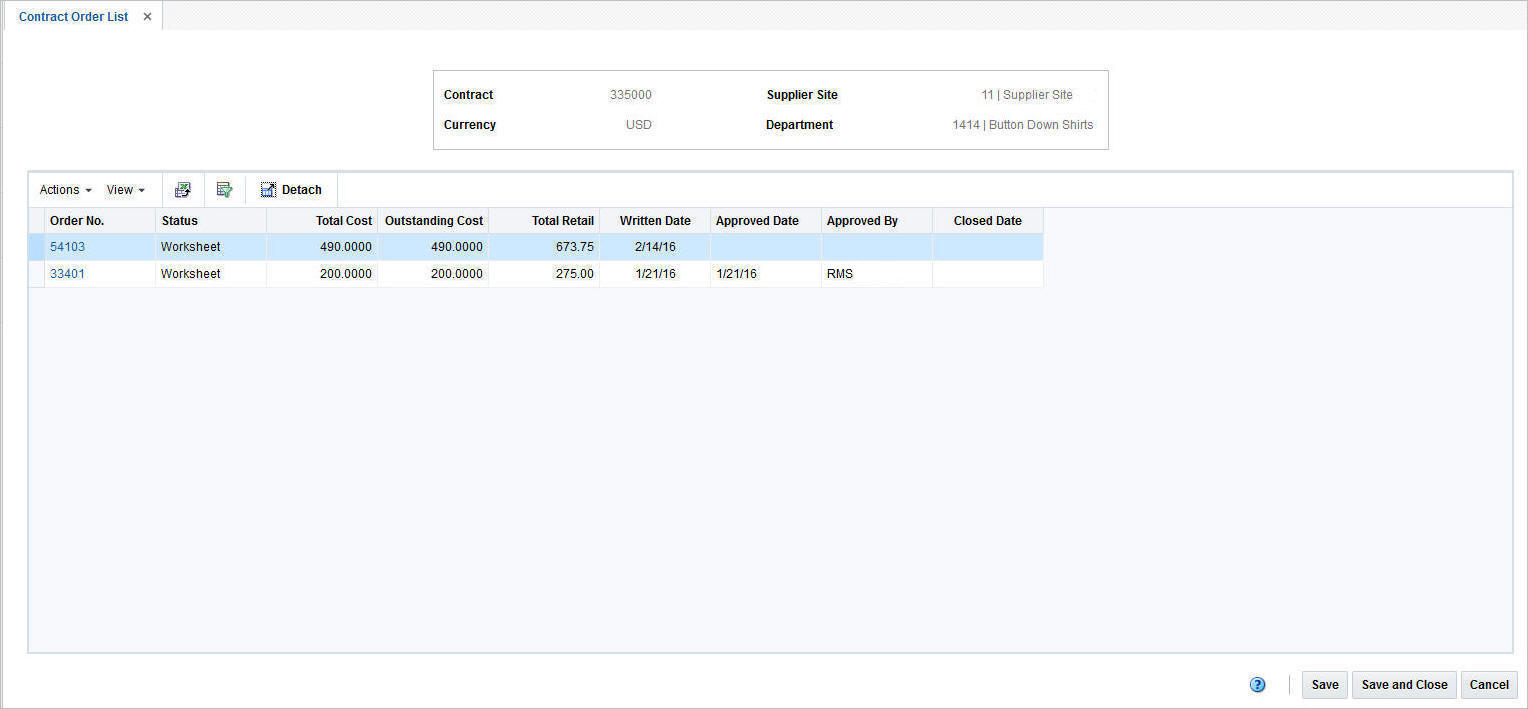The height and width of the screenshot is (709, 1528).
Task: Click the Cancel button
Action: 1489,684
